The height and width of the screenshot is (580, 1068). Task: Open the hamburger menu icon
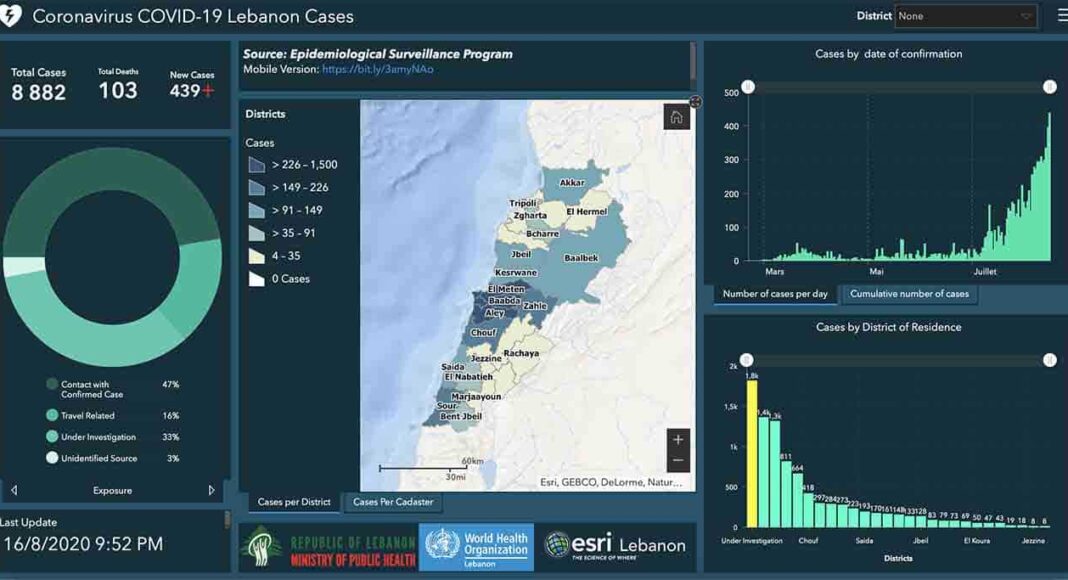coord(1061,16)
